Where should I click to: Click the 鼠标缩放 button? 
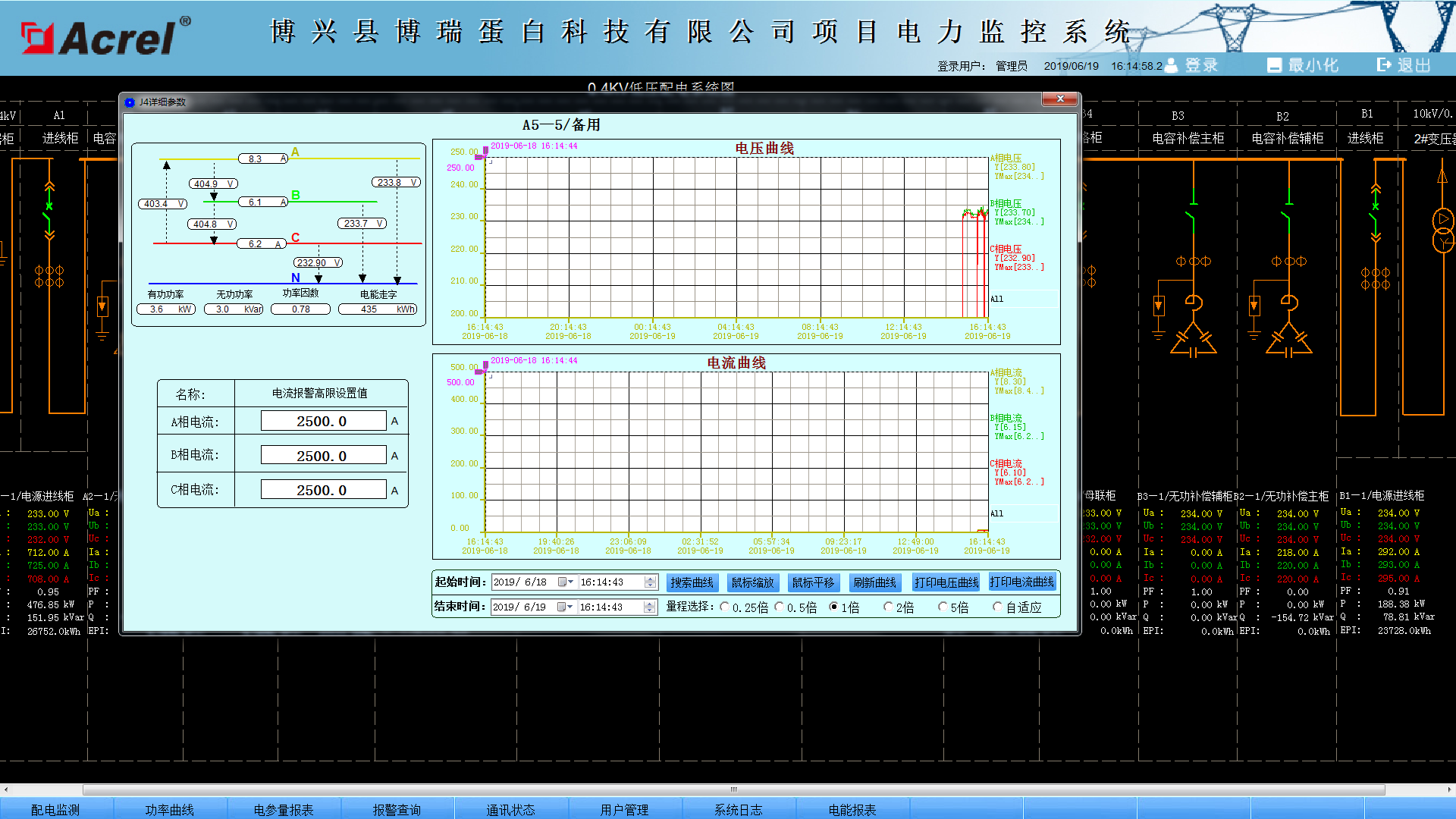coord(752,582)
